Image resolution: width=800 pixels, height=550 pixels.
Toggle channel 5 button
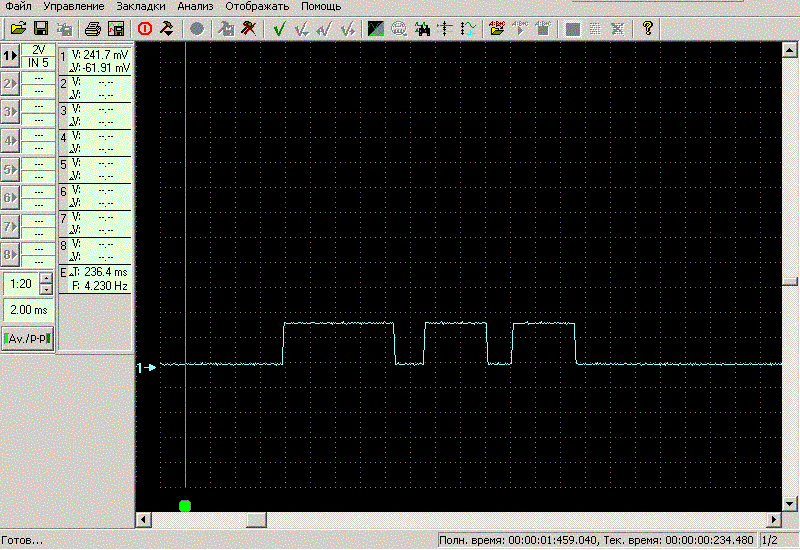pos(10,169)
